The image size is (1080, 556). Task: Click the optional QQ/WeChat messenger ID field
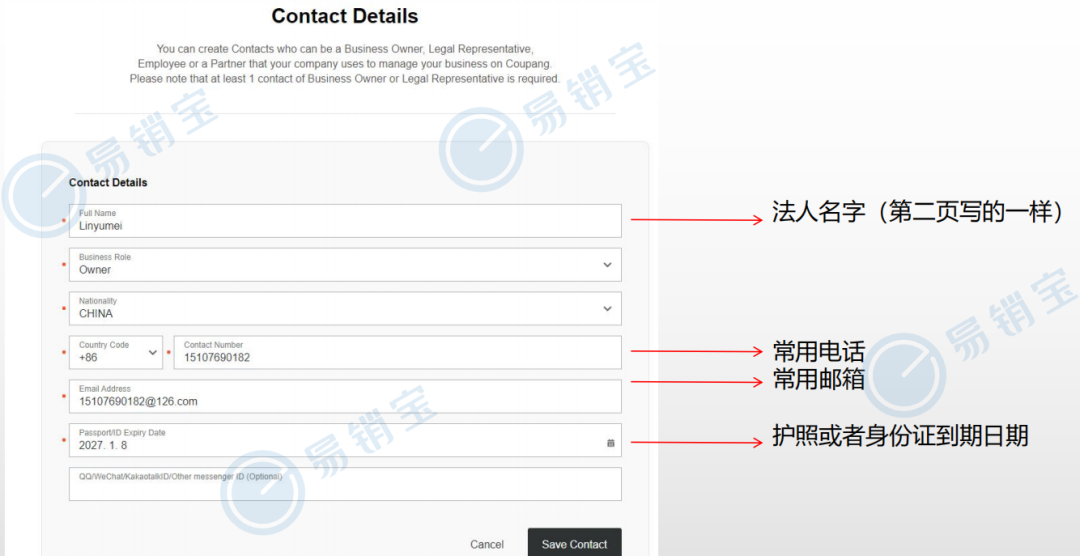coord(345,484)
